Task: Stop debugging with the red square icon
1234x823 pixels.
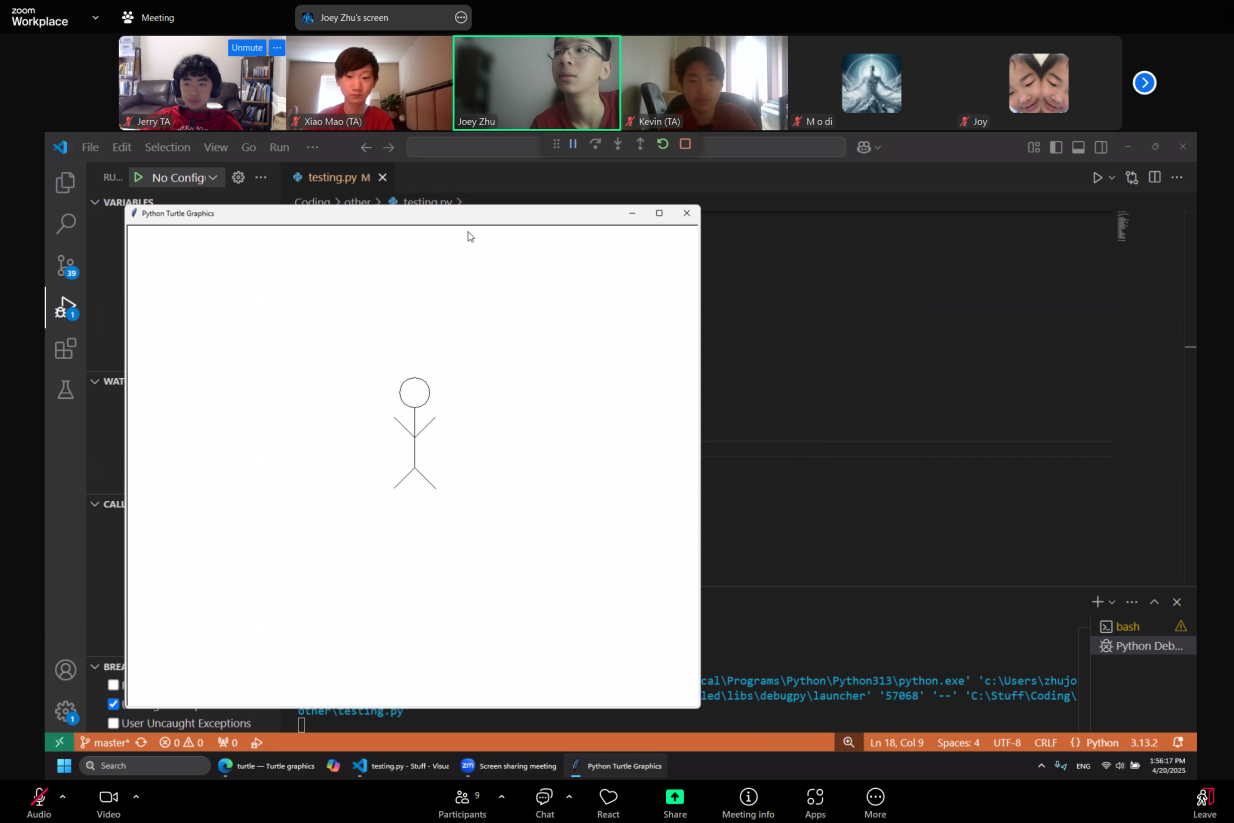Action: click(685, 144)
